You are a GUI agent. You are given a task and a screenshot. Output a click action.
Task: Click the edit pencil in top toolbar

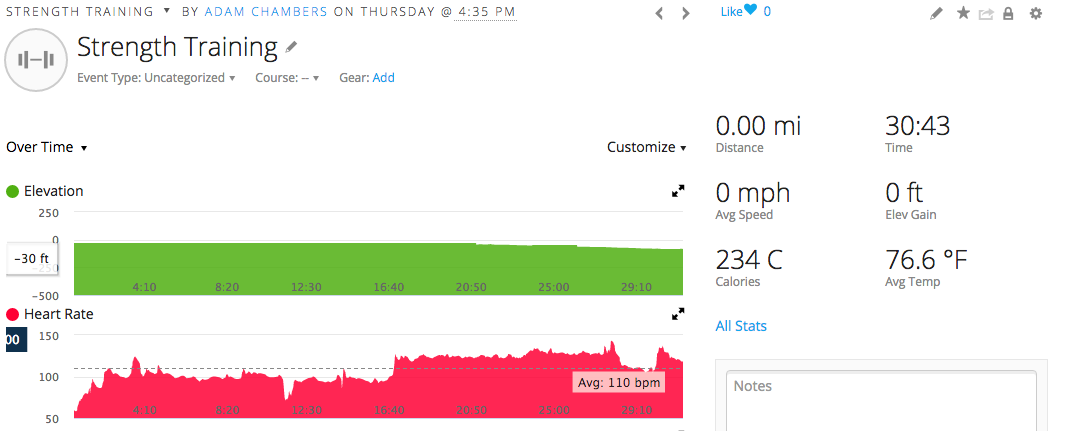[936, 13]
